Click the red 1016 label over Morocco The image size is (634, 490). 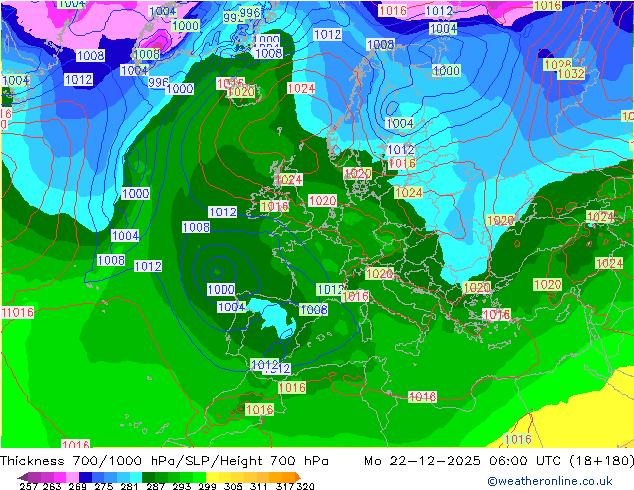(x=260, y=410)
